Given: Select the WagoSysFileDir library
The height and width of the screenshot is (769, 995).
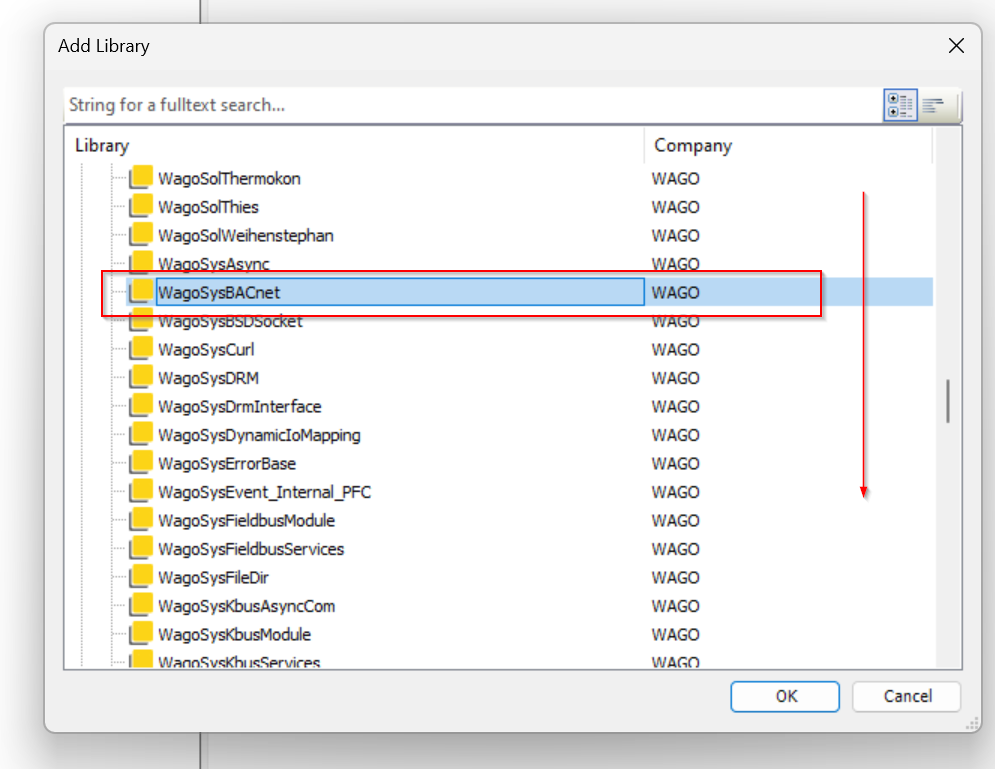Looking at the screenshot, I should coord(213,578).
